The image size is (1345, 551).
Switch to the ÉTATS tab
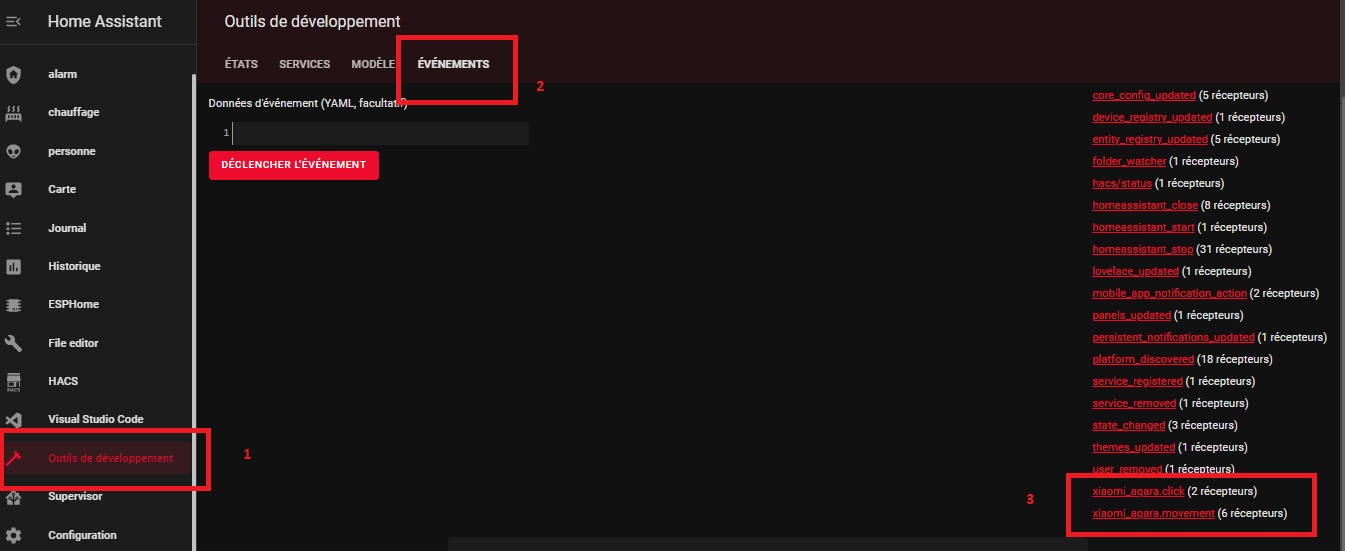click(x=241, y=64)
